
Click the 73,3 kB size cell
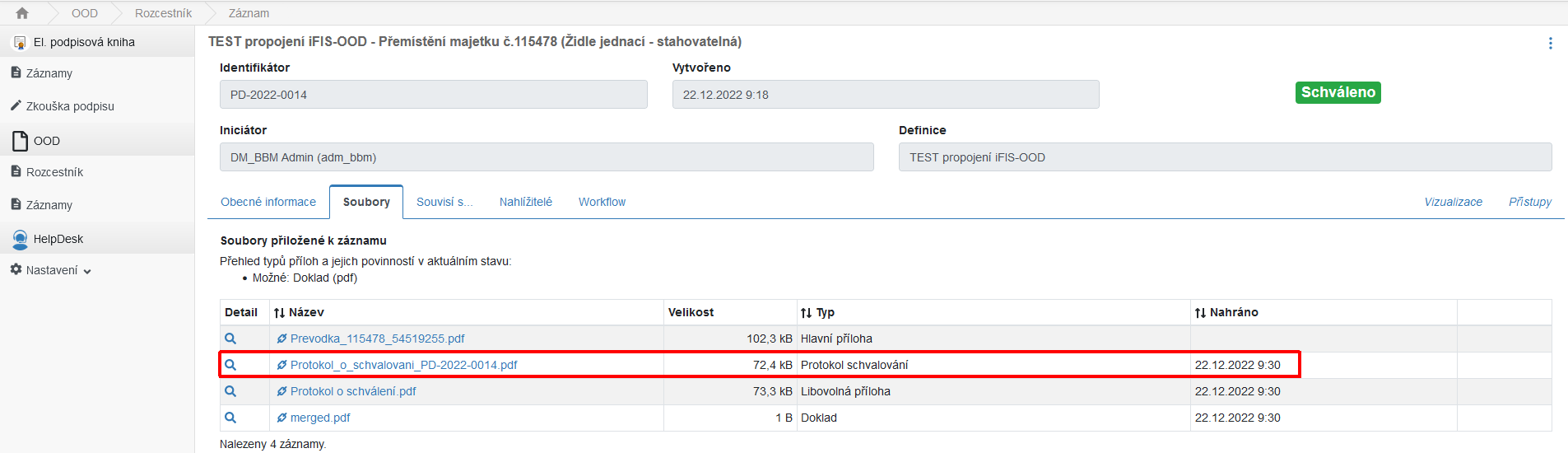(730, 391)
